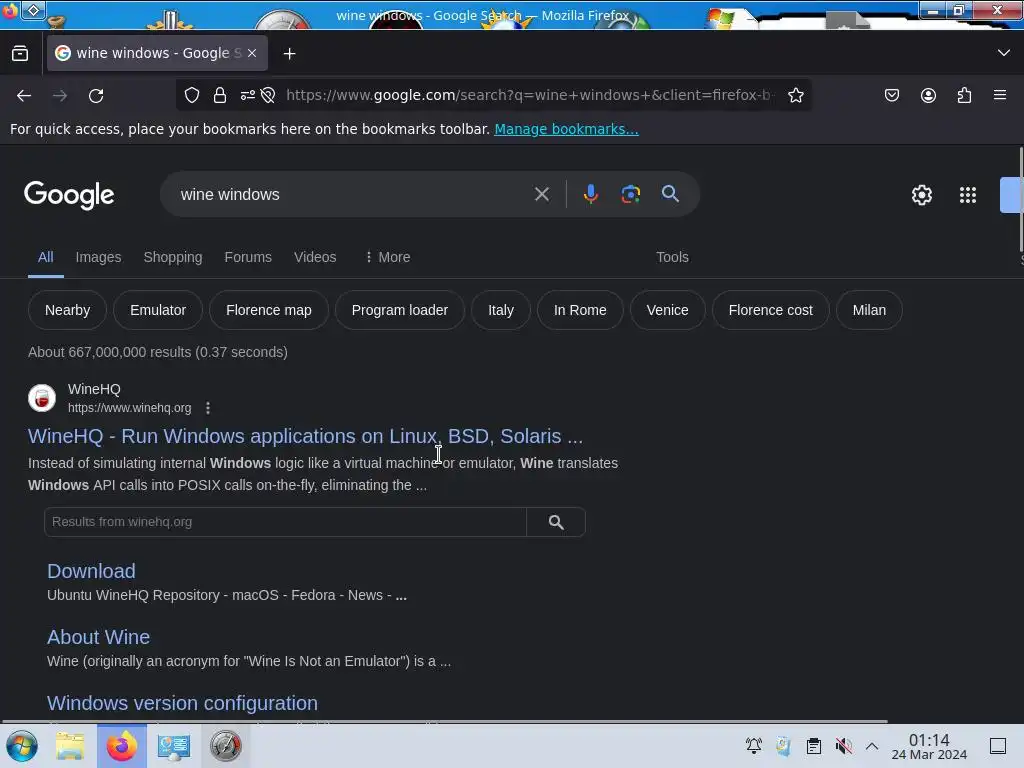
Task: Start a voice search with the microphone
Action: coord(590,194)
